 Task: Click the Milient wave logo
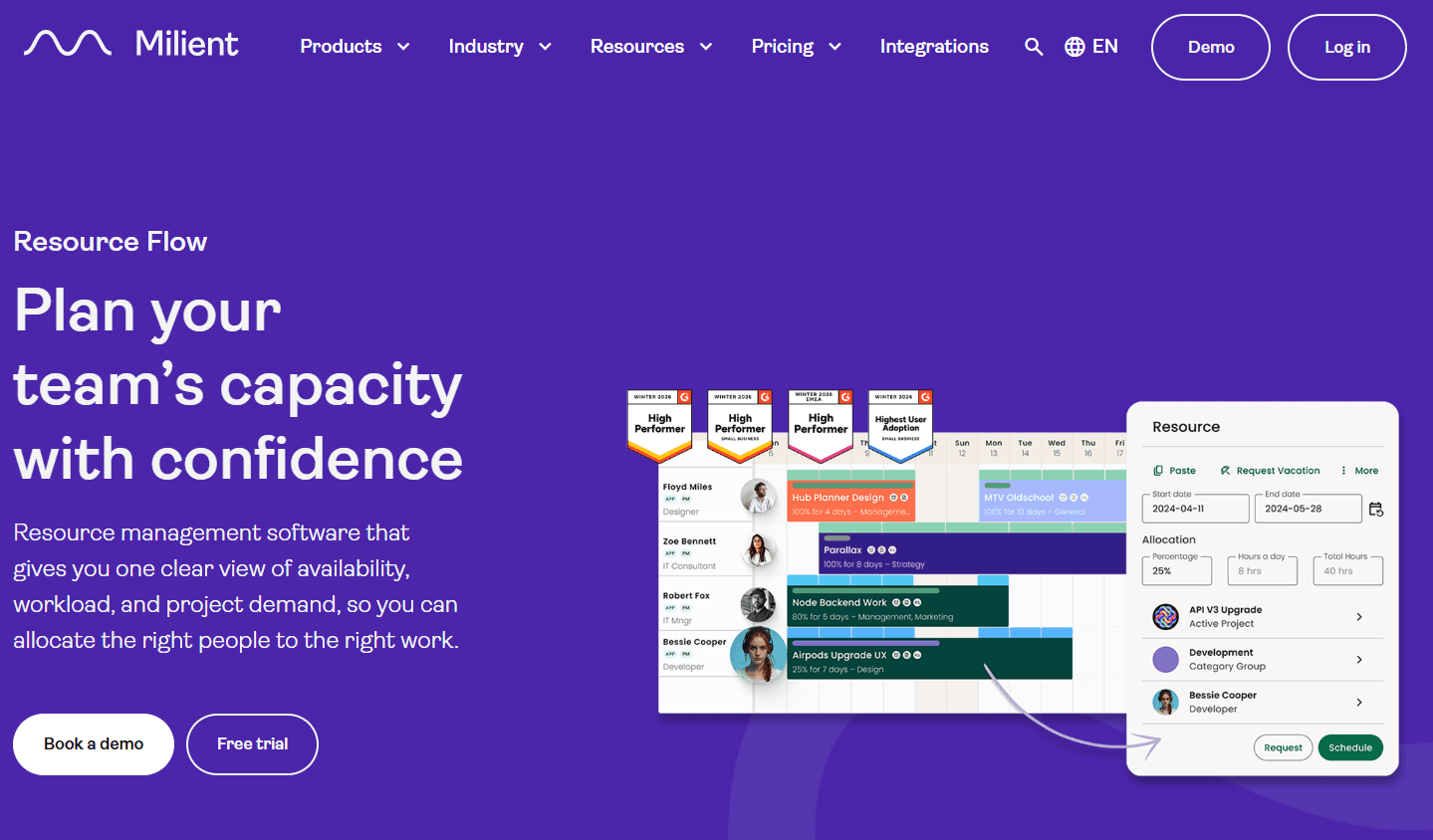point(68,43)
